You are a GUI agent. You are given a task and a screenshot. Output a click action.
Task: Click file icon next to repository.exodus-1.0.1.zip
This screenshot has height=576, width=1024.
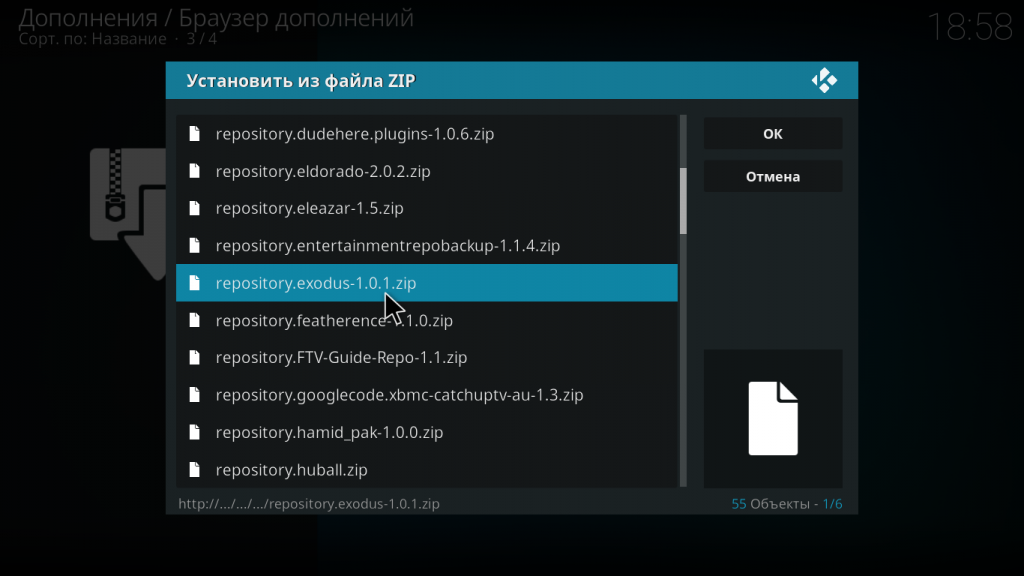pyautogui.click(x=194, y=283)
